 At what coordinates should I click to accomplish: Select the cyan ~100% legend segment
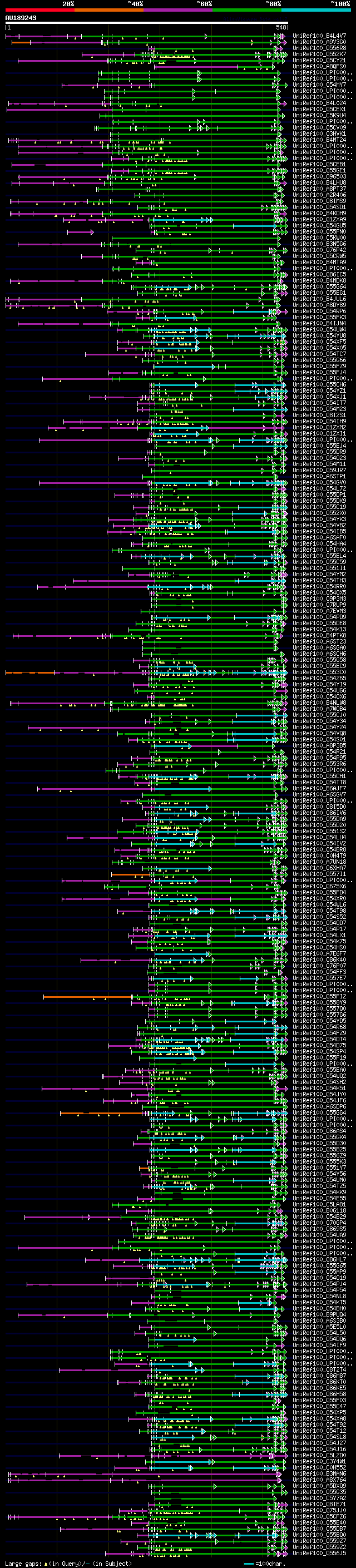pos(317,11)
